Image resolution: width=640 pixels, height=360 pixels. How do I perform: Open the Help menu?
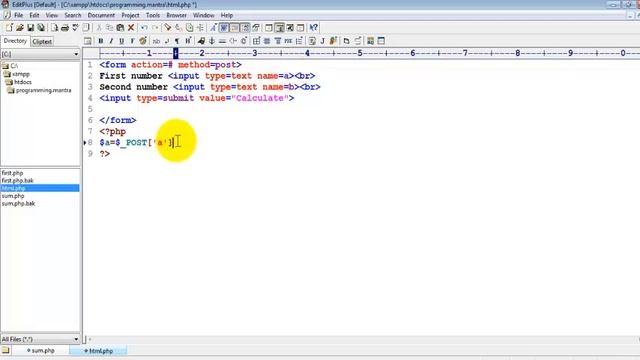point(227,15)
